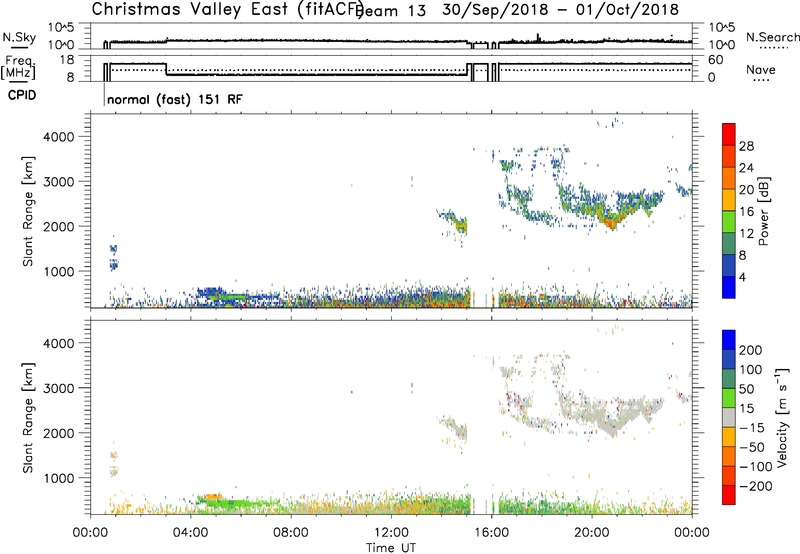Click the '1000' tick label of the velocity panel

click(x=59, y=478)
